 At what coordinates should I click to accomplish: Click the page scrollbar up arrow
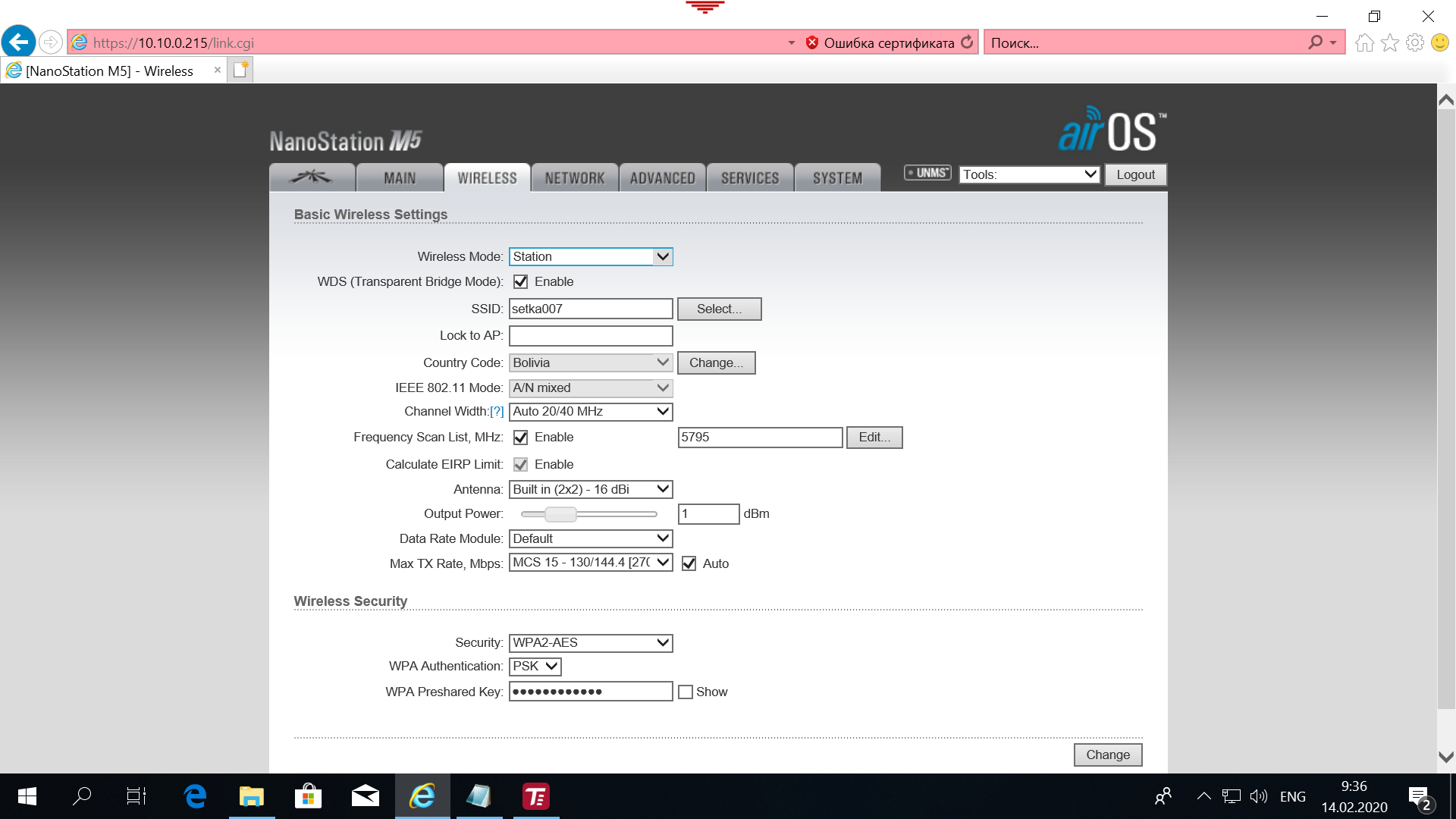[x=1446, y=99]
